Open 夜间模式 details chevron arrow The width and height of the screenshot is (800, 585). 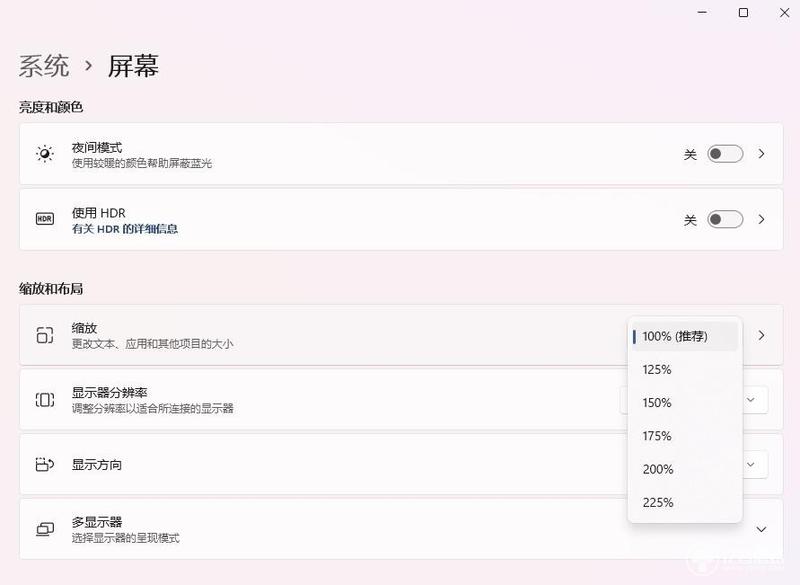point(761,154)
